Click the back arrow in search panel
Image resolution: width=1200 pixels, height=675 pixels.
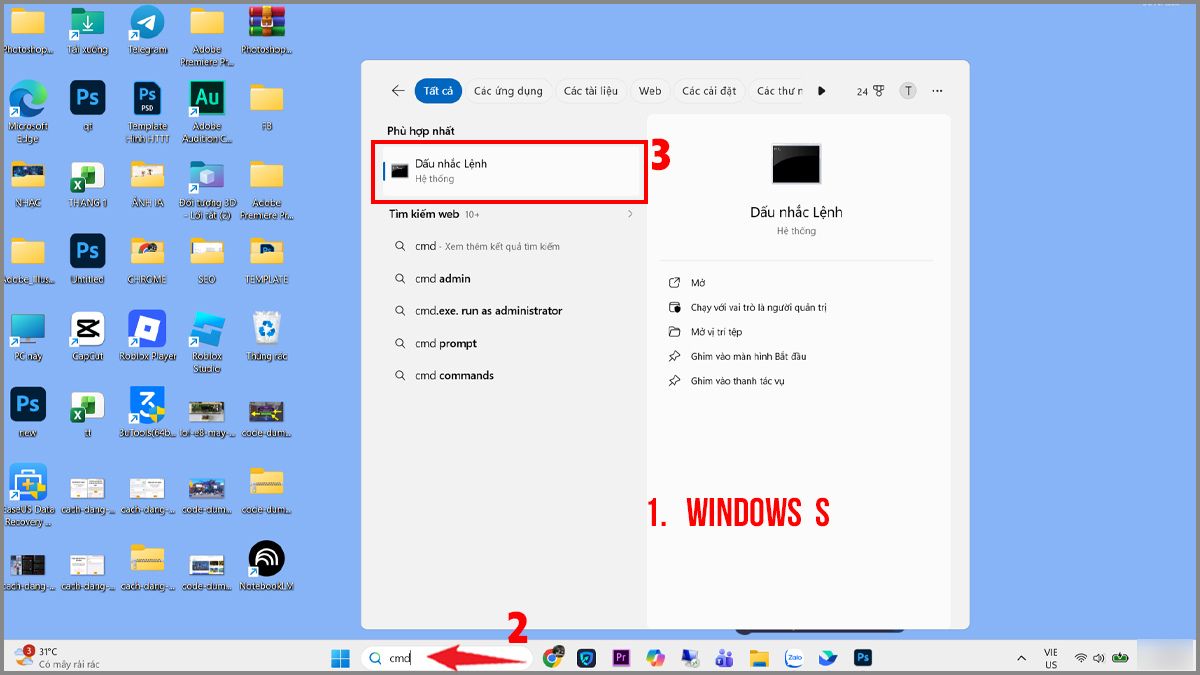[x=398, y=91]
